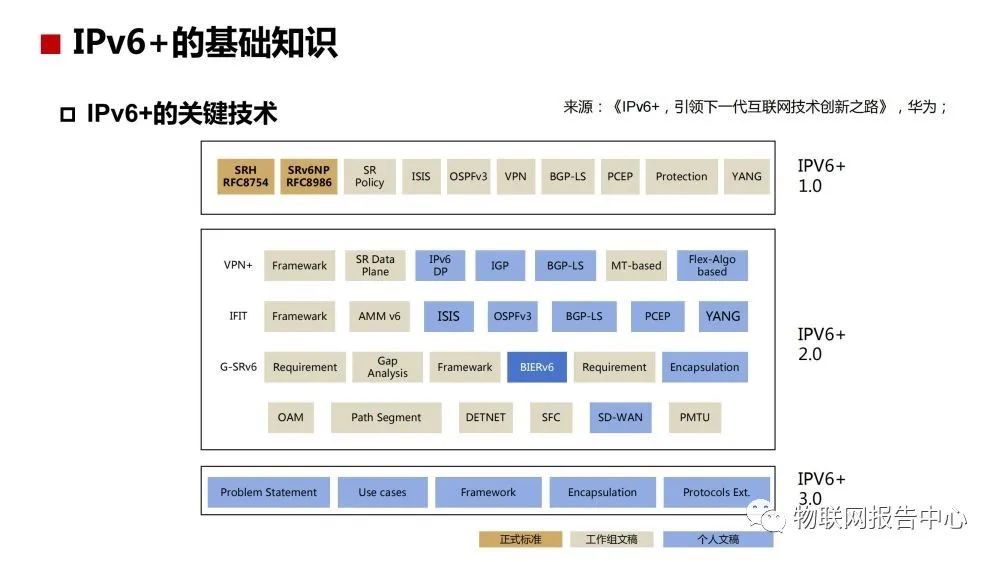Click the BIERv6 box
This screenshot has height=562, width=1000.
(537, 367)
